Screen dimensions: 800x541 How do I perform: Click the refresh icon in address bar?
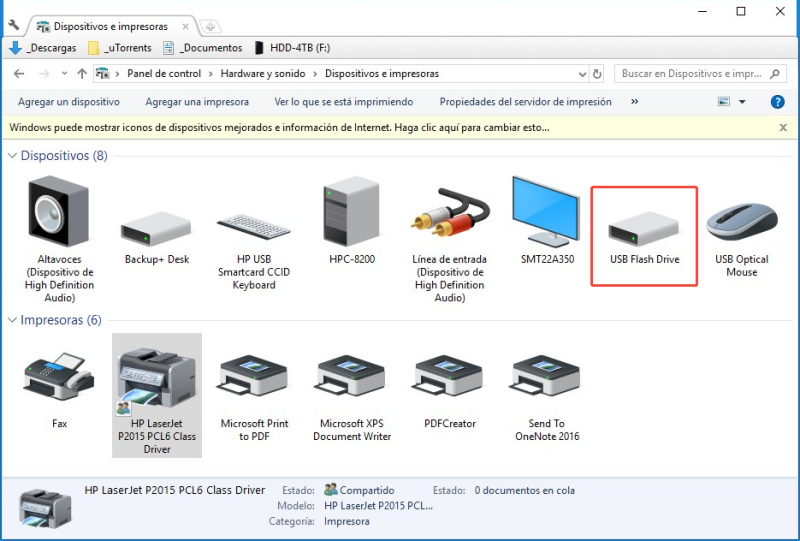click(x=597, y=74)
